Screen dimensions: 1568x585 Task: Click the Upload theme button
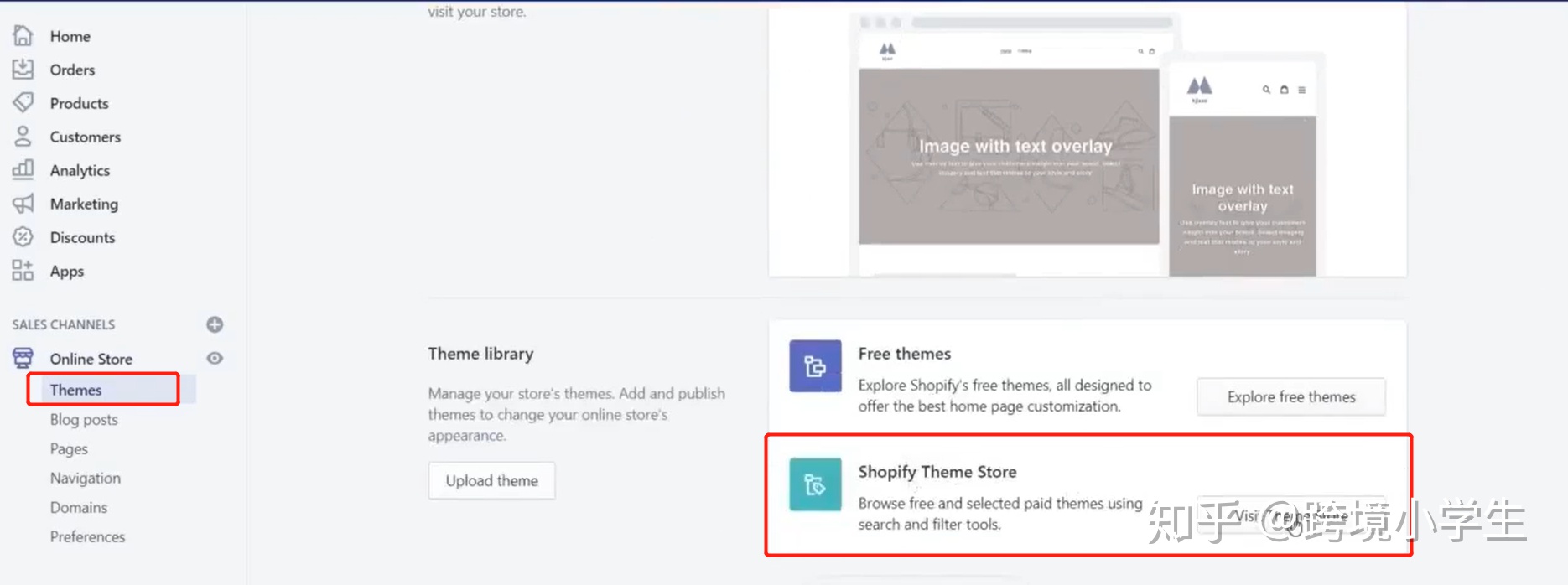point(492,480)
